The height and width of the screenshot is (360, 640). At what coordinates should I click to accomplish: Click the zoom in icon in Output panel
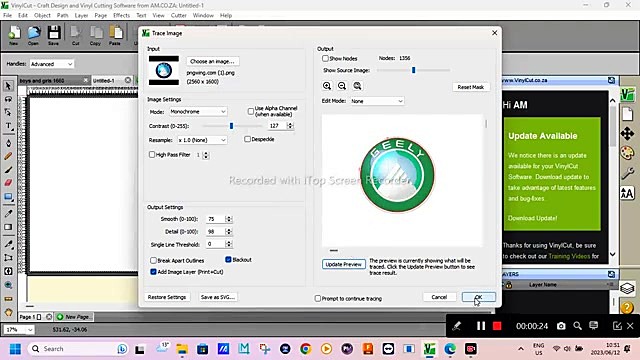pyautogui.click(x=327, y=86)
